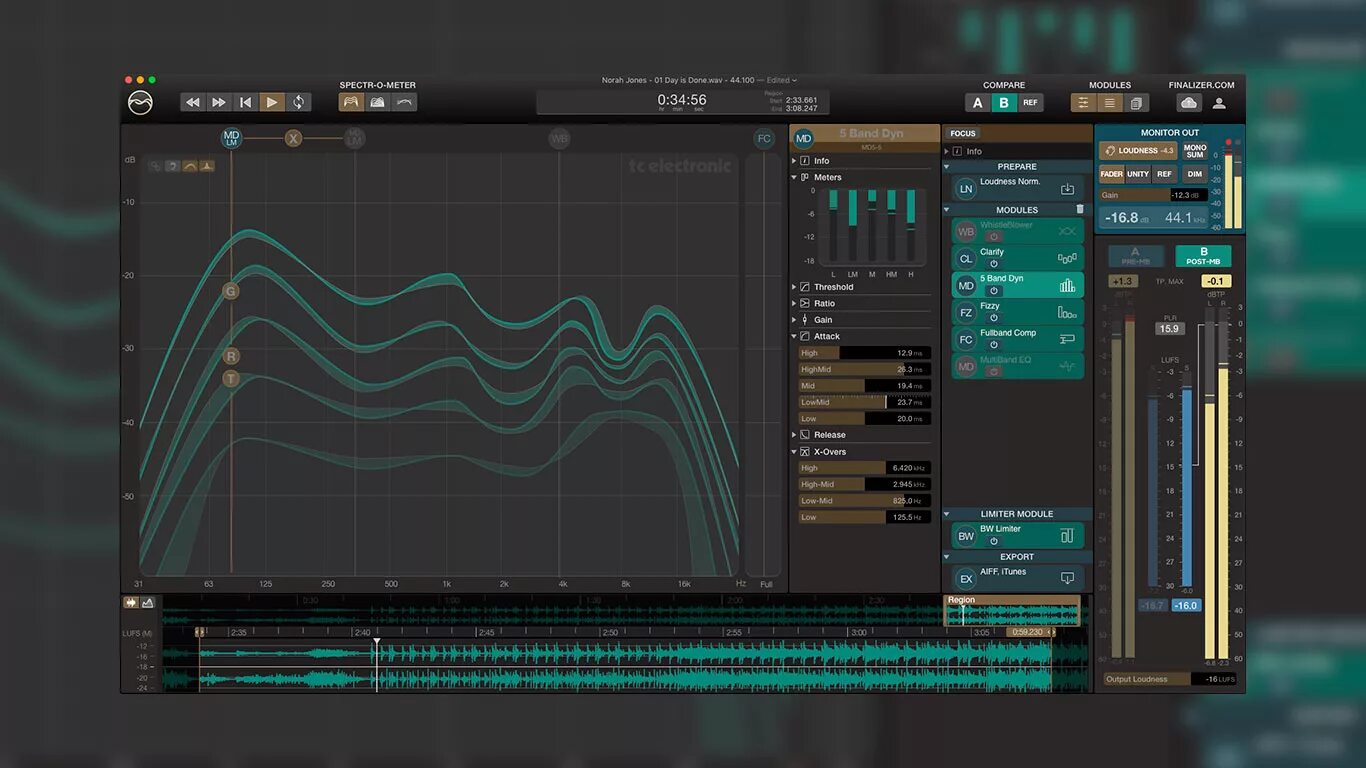1366x768 pixels.
Task: Click the Finalizer logo in the top bar
Action: 140,103
